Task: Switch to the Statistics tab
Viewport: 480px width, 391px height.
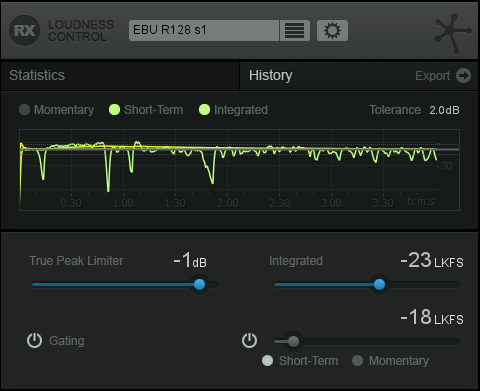Action: point(120,76)
